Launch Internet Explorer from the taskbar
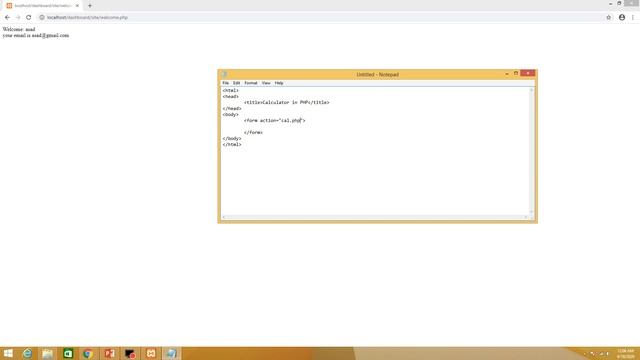Image resolution: width=640 pixels, height=360 pixels. 27,353
